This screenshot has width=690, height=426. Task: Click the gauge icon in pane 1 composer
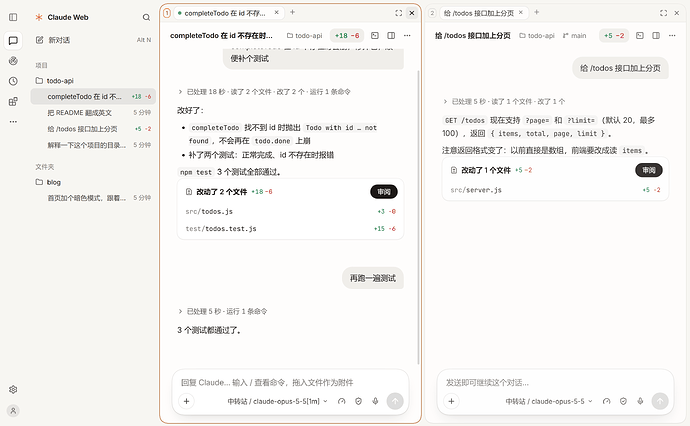(x=341, y=401)
